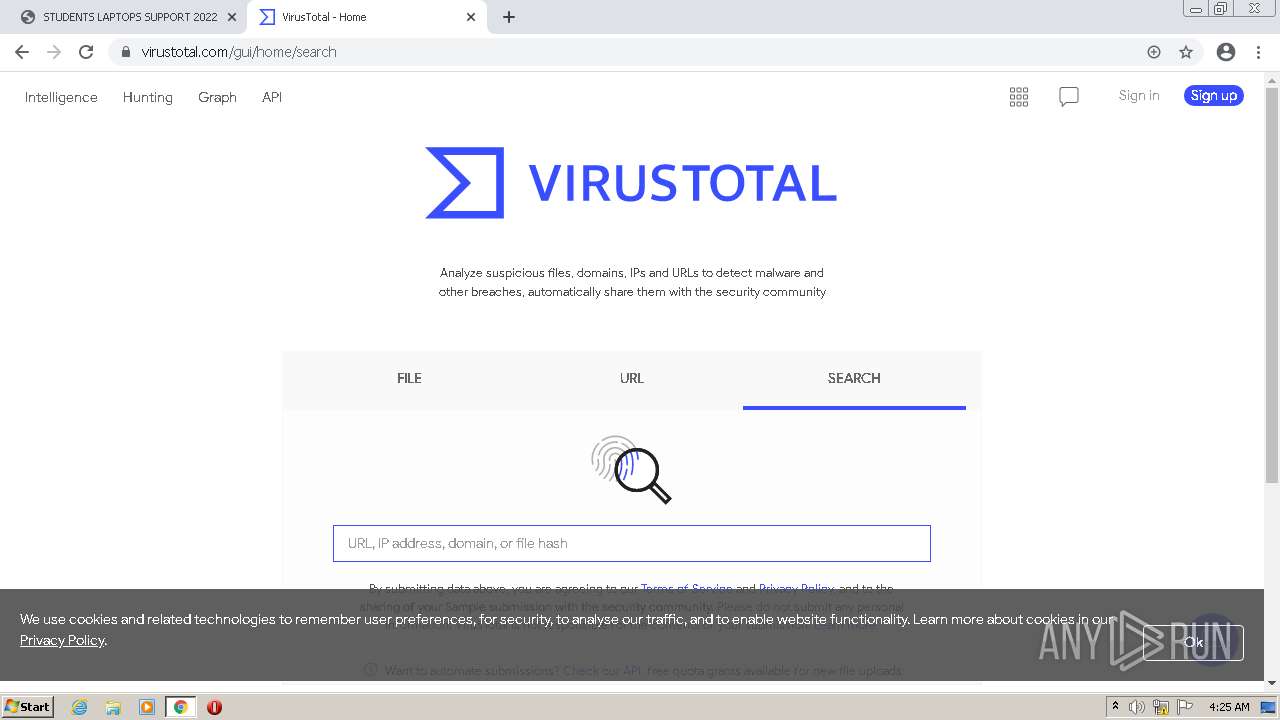Open media player taskbar icon

coord(147,707)
